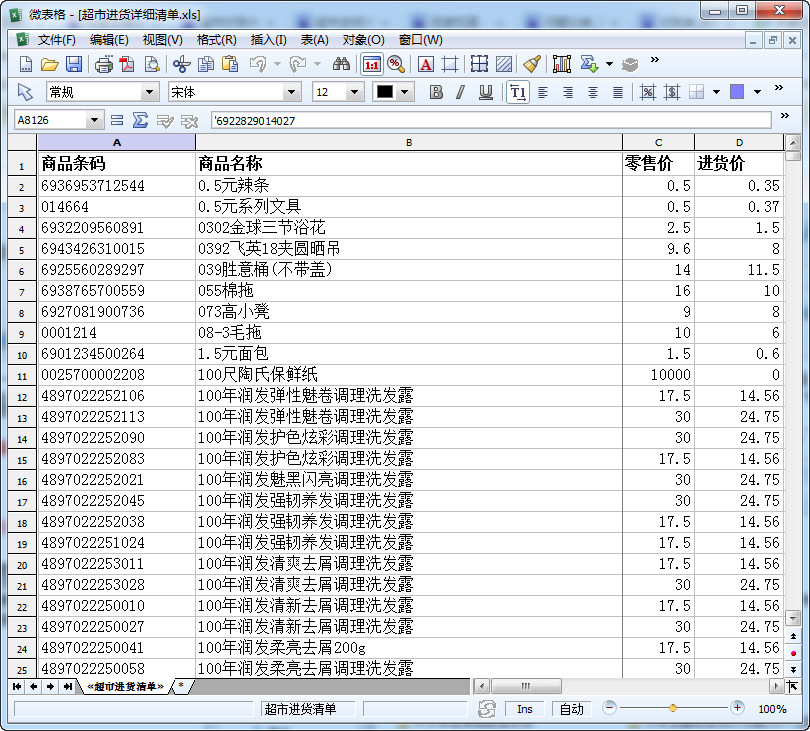Redo action with the redo arrow
This screenshot has height=731, width=810.
[298, 65]
